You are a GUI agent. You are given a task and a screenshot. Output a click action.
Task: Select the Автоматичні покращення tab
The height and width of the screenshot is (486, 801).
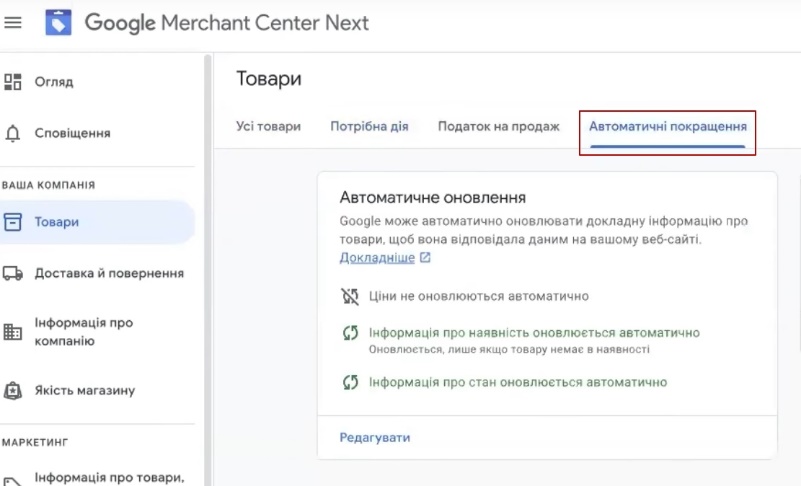click(x=667, y=127)
